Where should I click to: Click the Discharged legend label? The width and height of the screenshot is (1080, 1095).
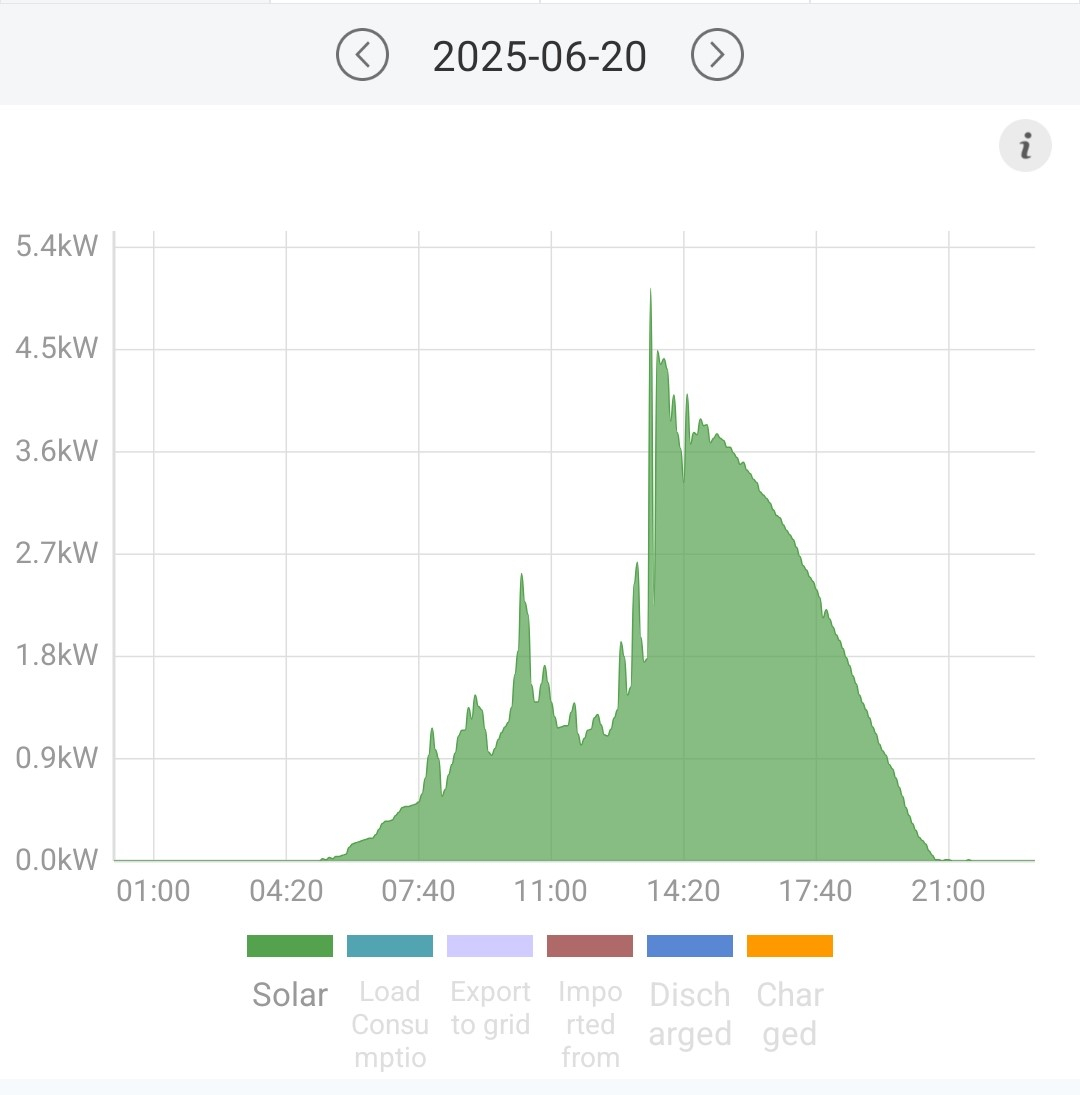point(690,1014)
